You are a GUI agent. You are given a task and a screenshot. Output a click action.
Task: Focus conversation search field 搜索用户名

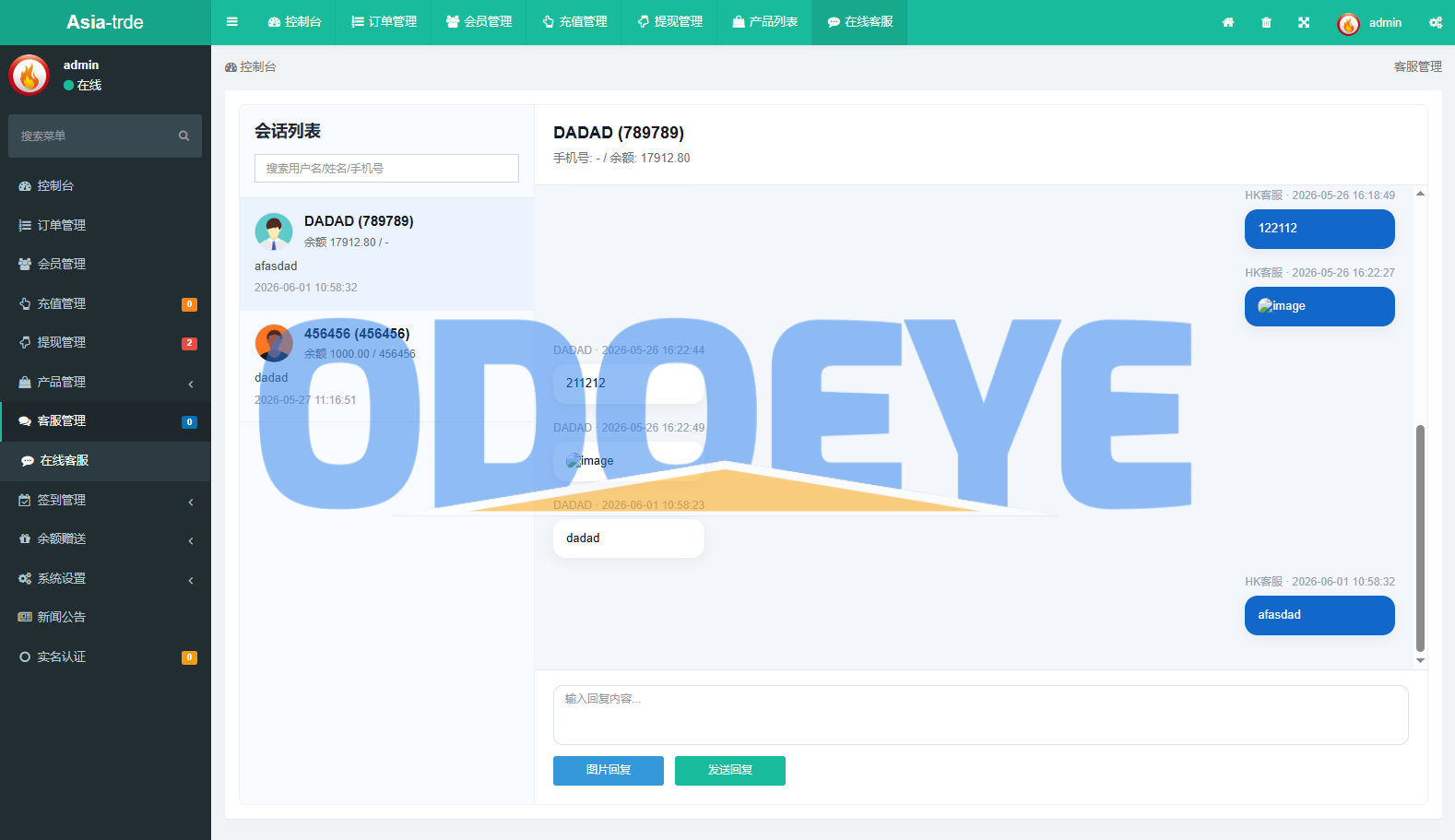[x=386, y=168]
